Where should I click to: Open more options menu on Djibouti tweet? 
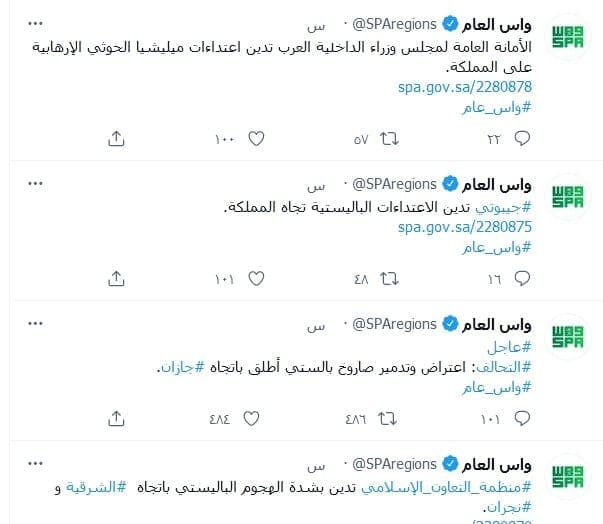35,183
